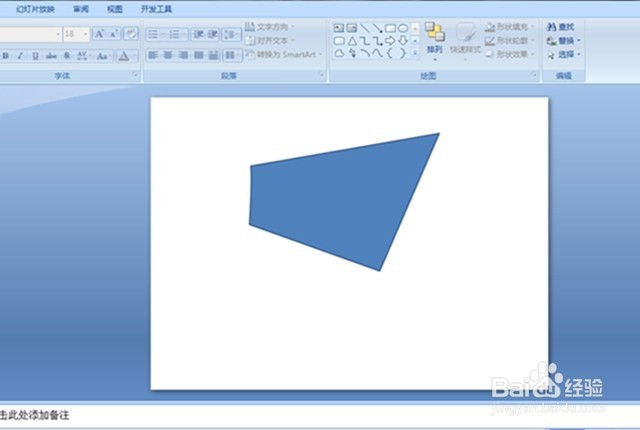Open the Change Case (Aa) menu
Image resolution: width=640 pixels, height=430 pixels.
pos(103,56)
